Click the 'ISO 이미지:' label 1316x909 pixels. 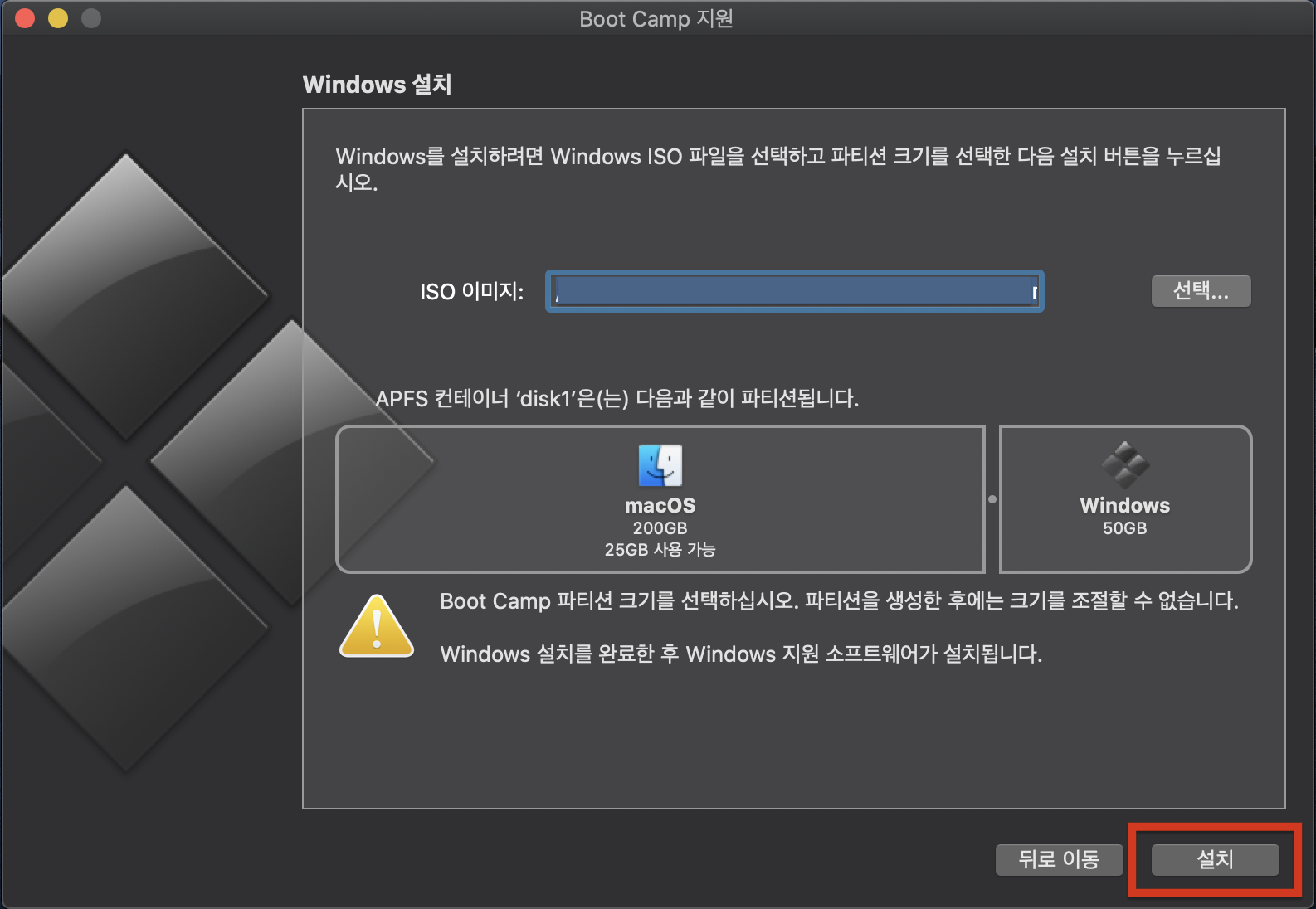pos(472,292)
